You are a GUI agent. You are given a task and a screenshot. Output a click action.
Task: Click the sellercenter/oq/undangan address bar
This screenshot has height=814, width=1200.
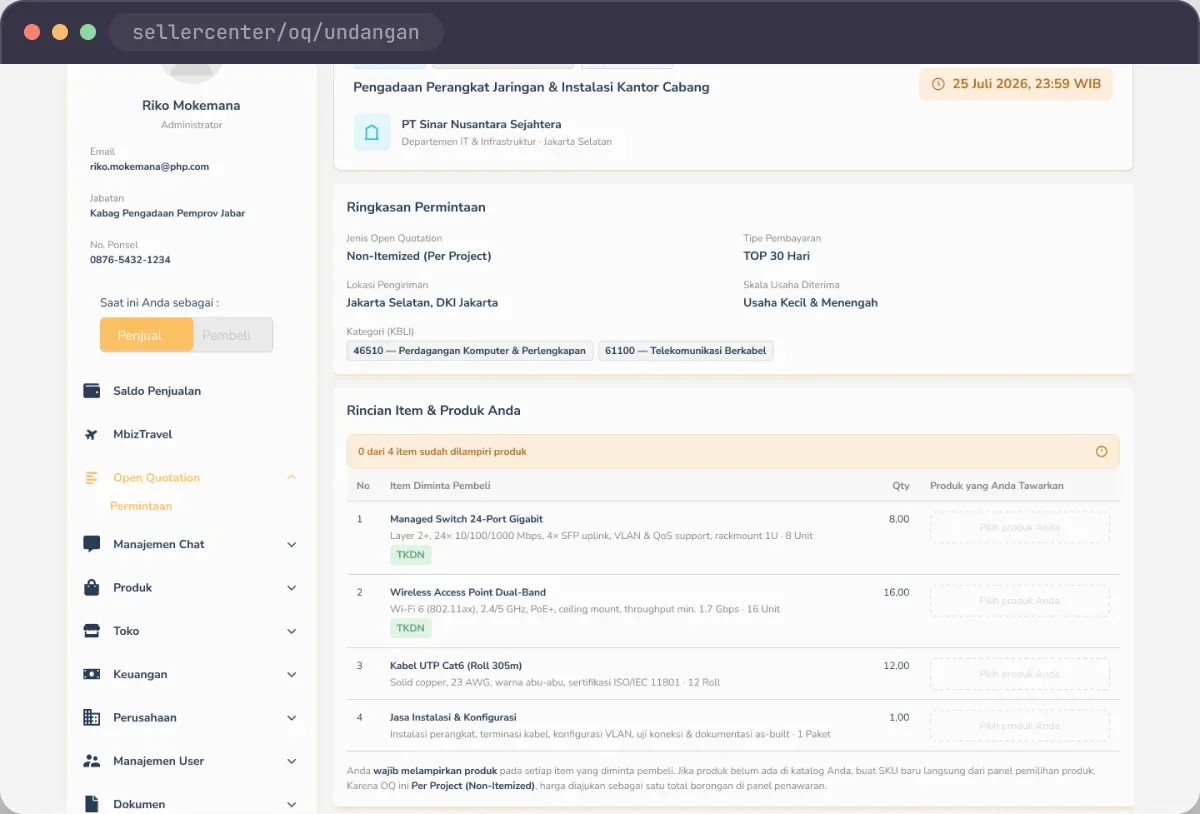[276, 32]
